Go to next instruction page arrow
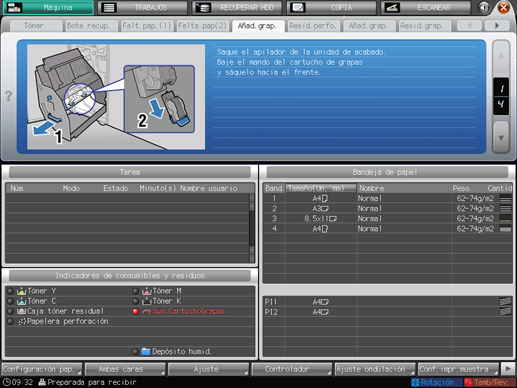The height and width of the screenshot is (388, 517). 501,137
